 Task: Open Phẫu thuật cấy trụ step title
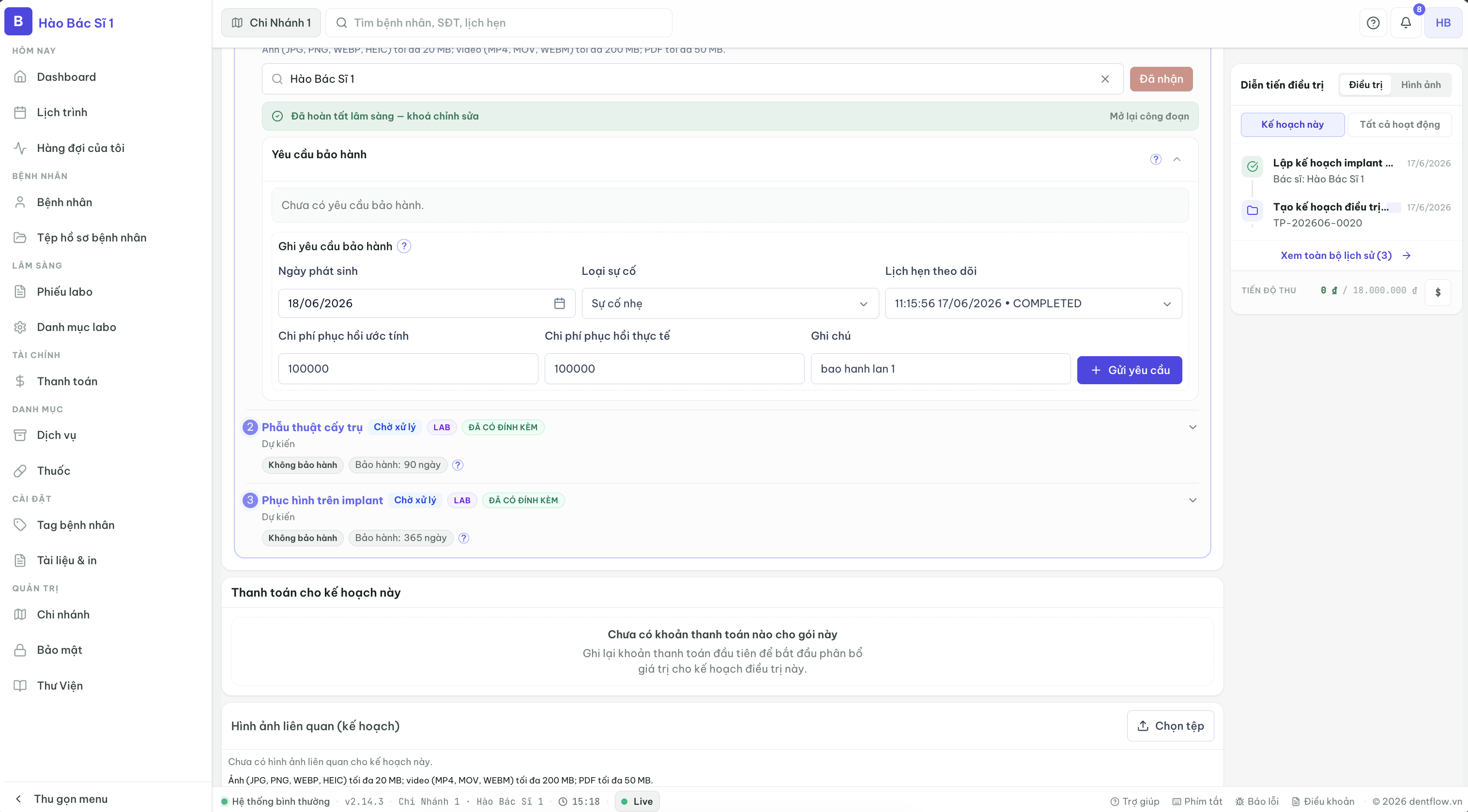click(x=312, y=427)
